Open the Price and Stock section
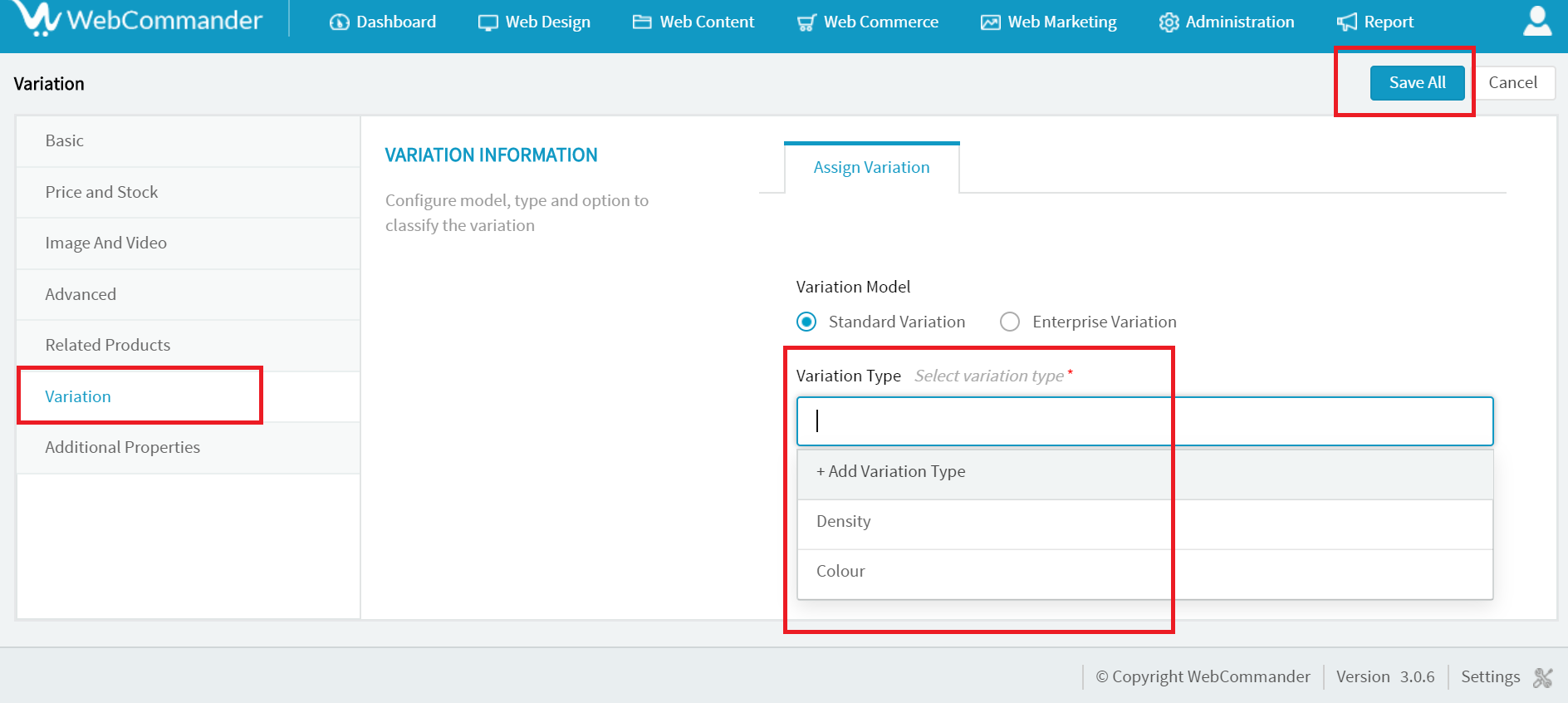The image size is (1568, 703). click(101, 192)
